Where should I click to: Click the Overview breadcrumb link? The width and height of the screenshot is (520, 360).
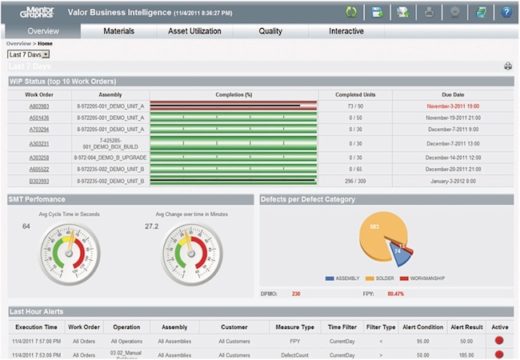click(x=19, y=43)
